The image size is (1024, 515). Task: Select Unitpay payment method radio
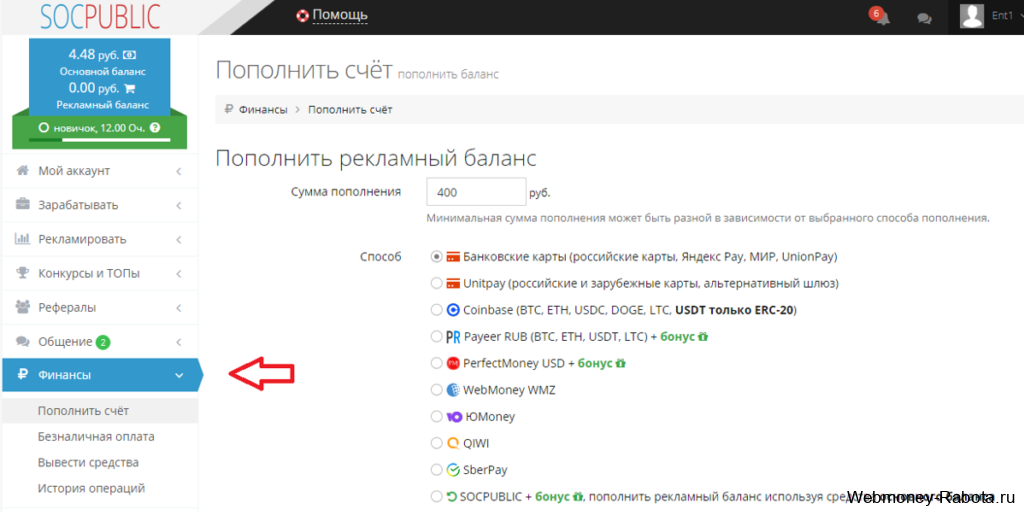pos(436,283)
